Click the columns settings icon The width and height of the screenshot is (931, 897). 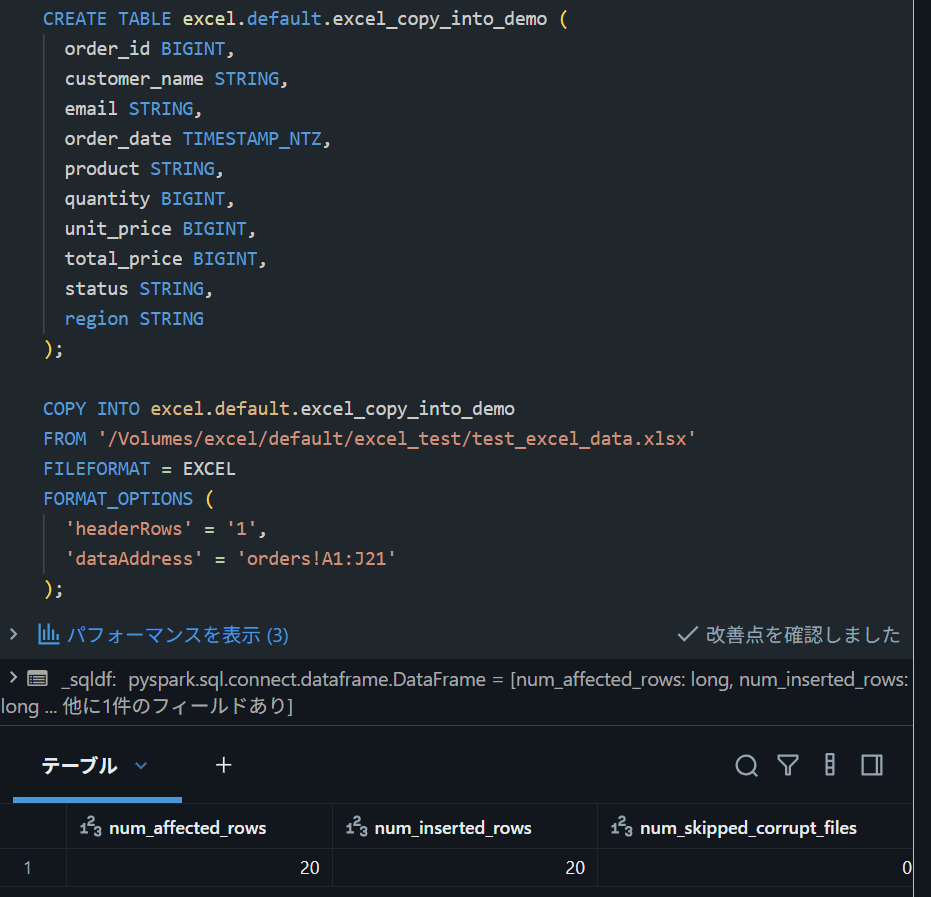click(x=830, y=765)
